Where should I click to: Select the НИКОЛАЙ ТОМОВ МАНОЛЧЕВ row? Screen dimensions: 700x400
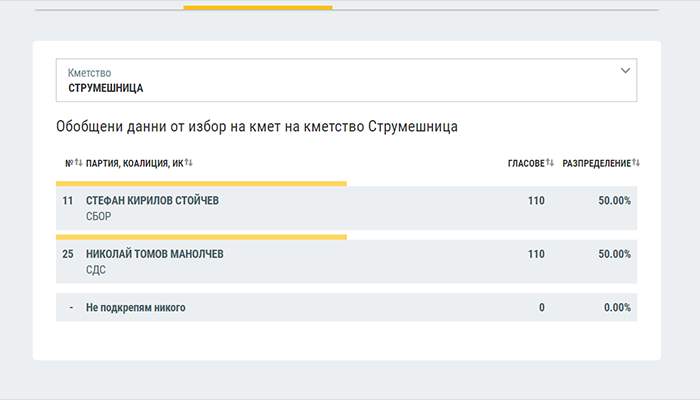(x=155, y=254)
